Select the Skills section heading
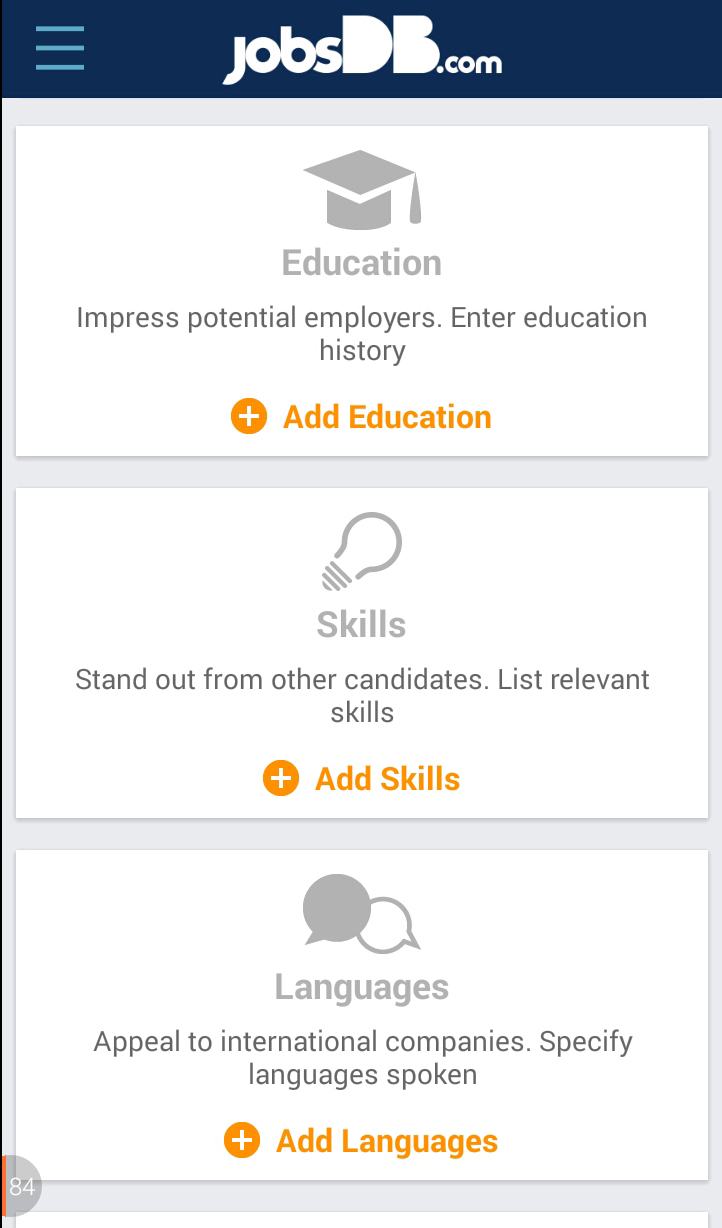722x1228 pixels. [361, 625]
